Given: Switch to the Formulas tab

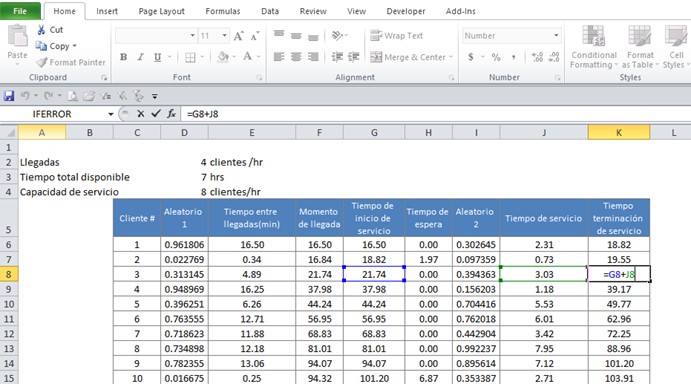Looking at the screenshot, I should 223,11.
